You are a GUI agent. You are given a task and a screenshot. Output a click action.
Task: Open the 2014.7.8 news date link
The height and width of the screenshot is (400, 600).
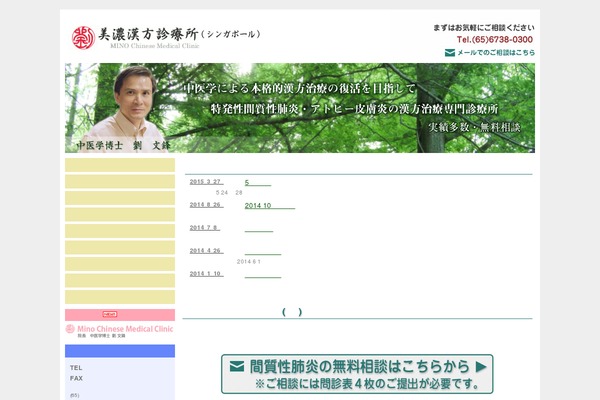coord(205,228)
